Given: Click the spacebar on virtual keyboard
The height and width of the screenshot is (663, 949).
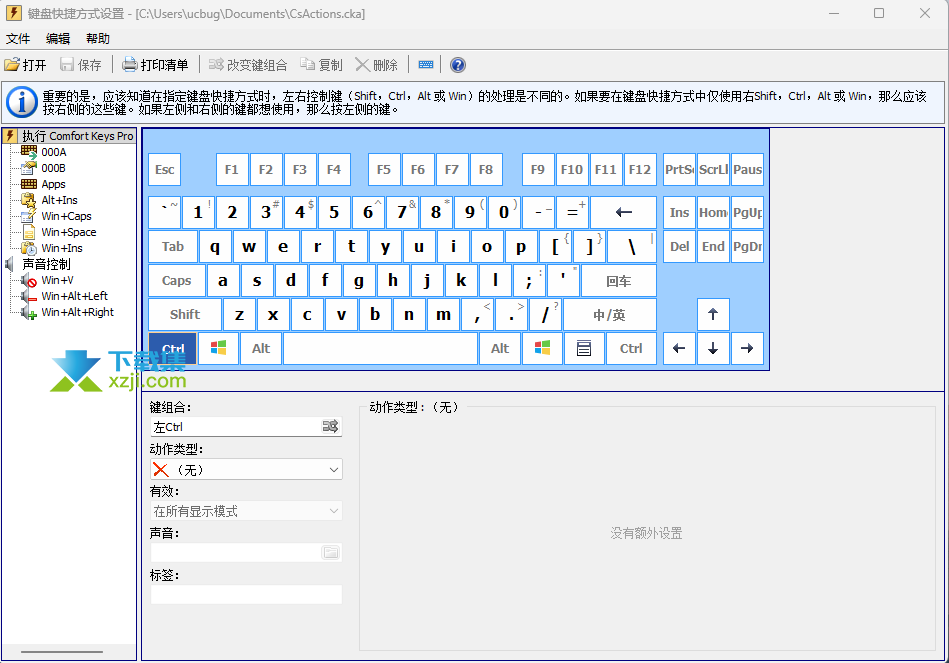Looking at the screenshot, I should (381, 348).
